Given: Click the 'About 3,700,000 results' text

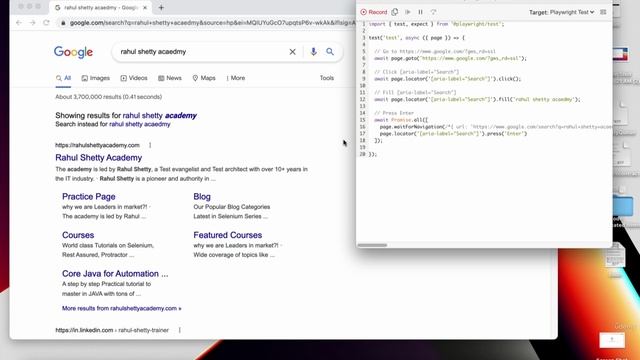Looking at the screenshot, I should 109,97.
